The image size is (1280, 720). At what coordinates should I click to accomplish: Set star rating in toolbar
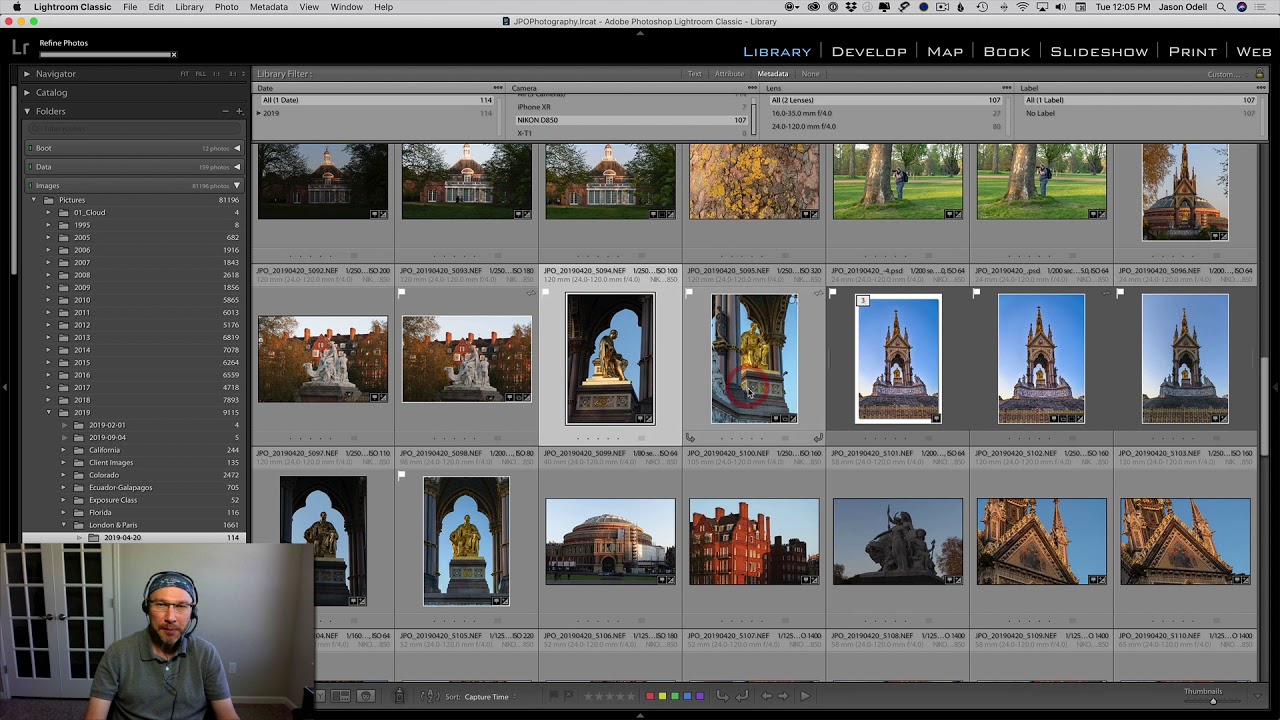click(610, 696)
